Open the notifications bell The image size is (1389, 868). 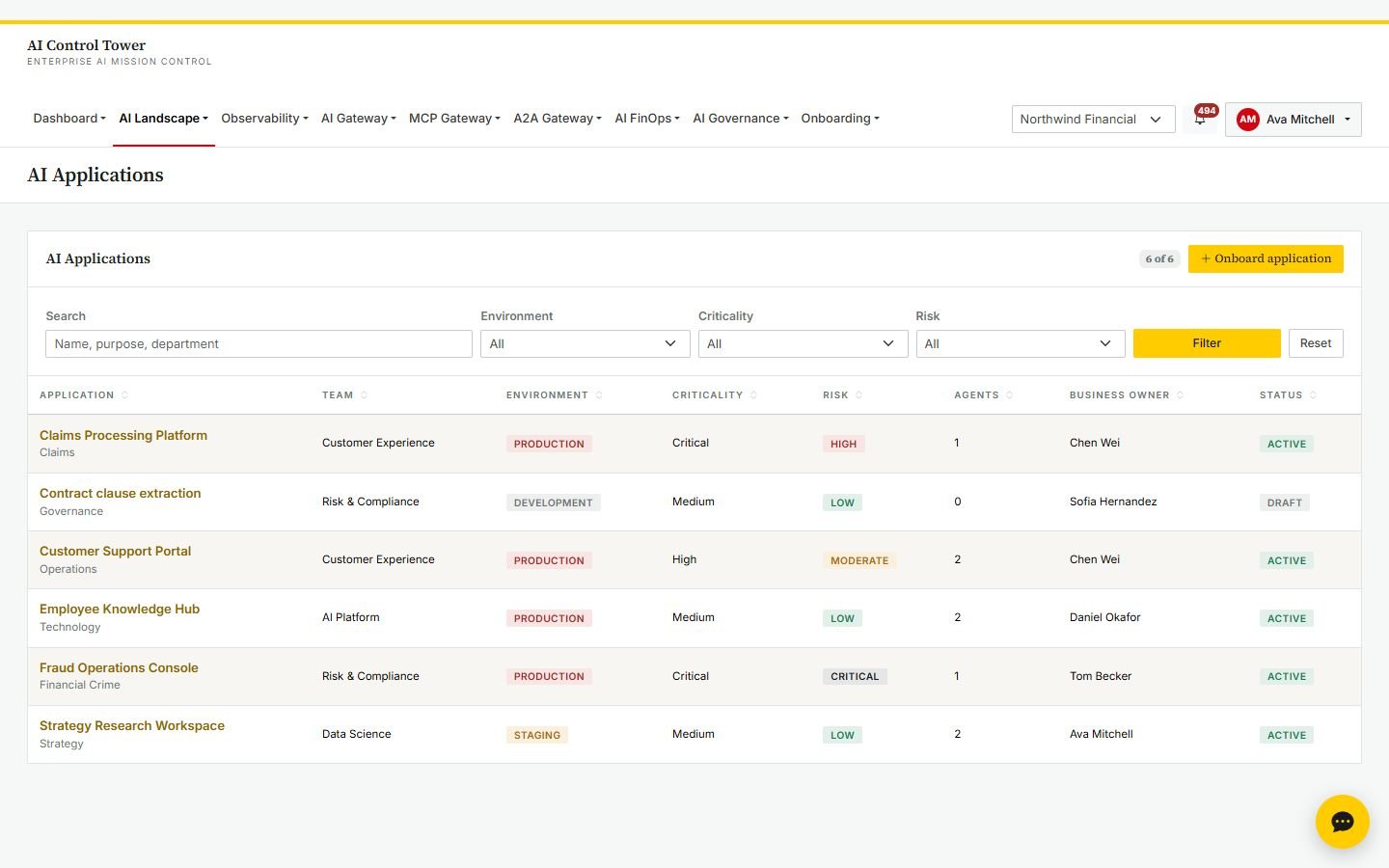click(1200, 119)
